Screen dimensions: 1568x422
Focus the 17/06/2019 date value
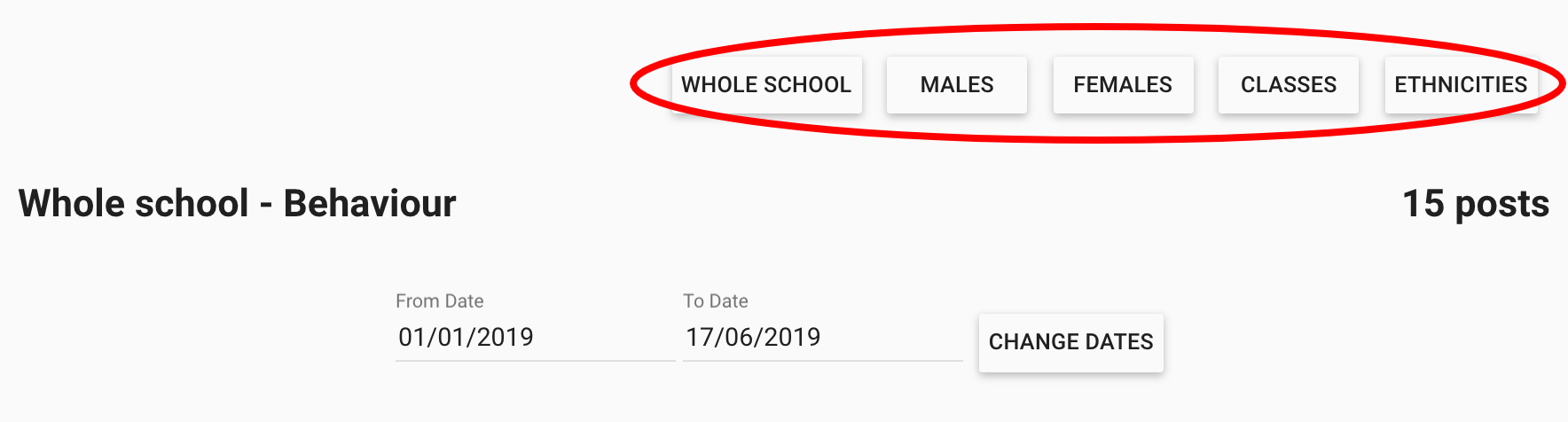(754, 338)
